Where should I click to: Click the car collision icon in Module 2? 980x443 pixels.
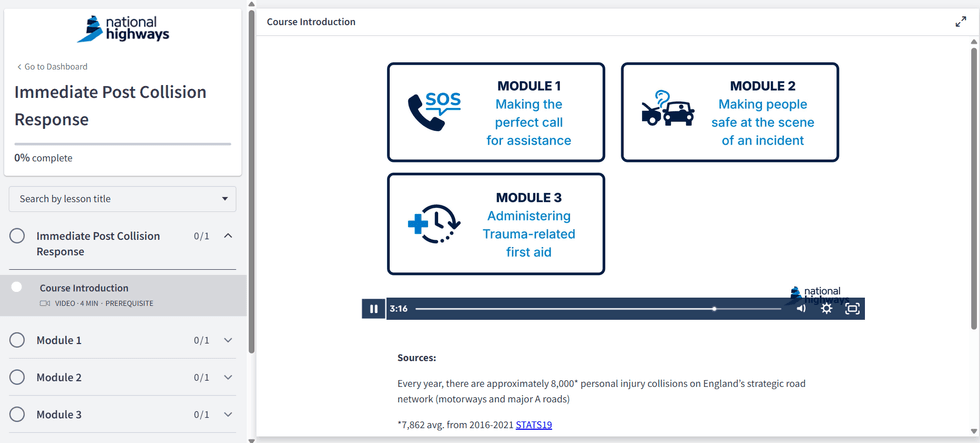click(x=667, y=110)
